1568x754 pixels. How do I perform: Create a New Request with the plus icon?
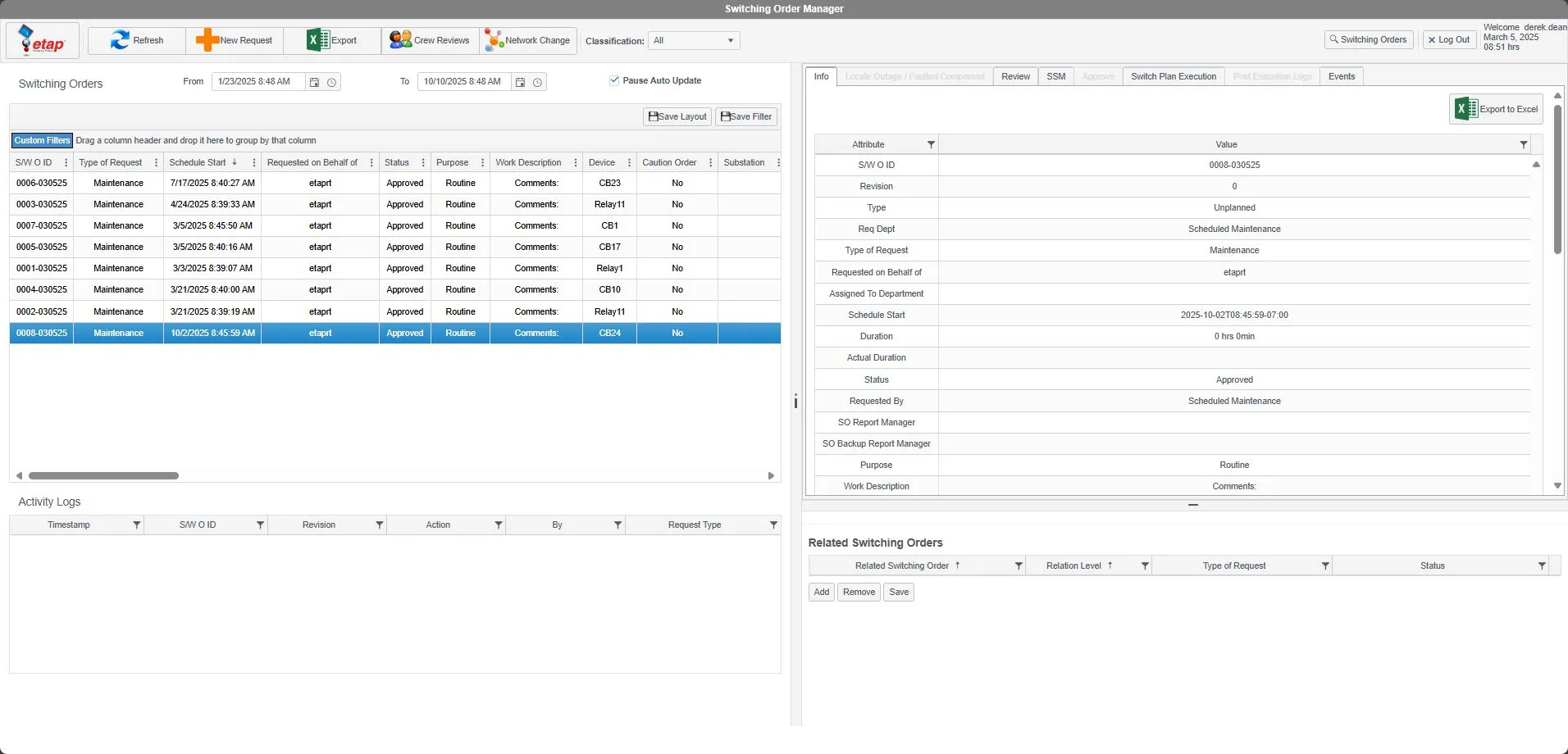pyautogui.click(x=207, y=40)
